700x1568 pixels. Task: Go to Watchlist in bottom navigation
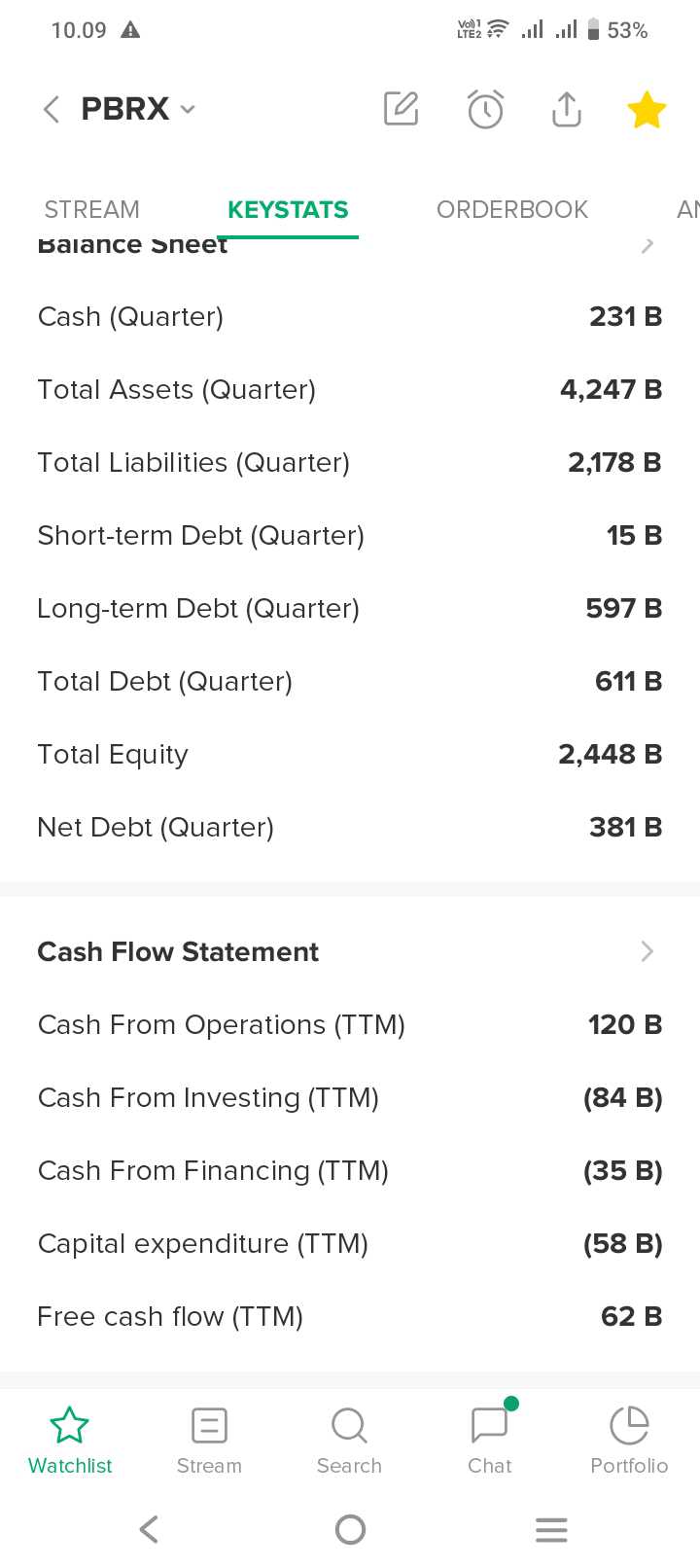pyautogui.click(x=70, y=1442)
